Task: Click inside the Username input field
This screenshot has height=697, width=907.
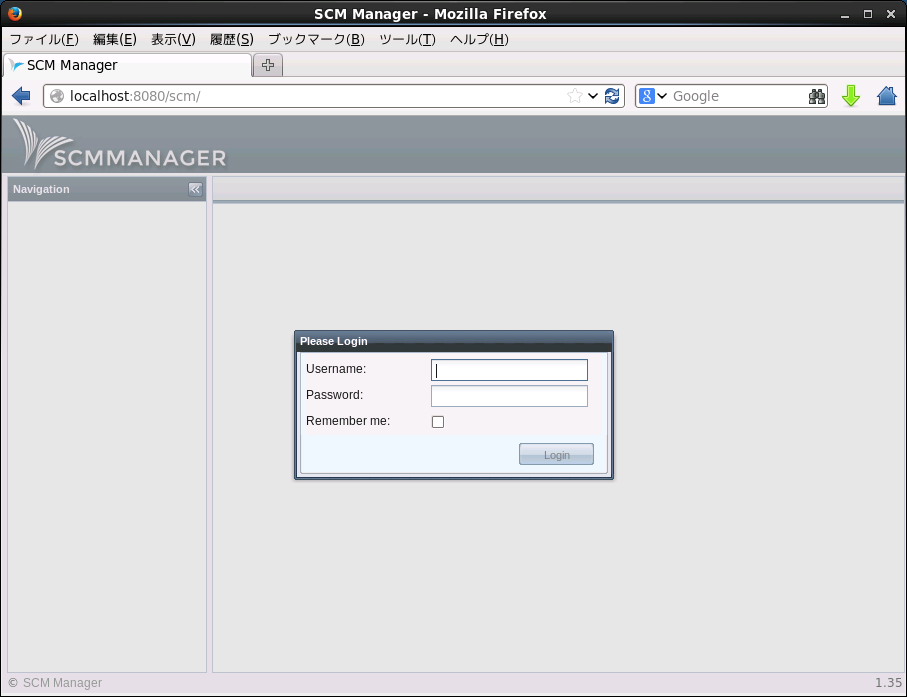Action: [x=508, y=369]
